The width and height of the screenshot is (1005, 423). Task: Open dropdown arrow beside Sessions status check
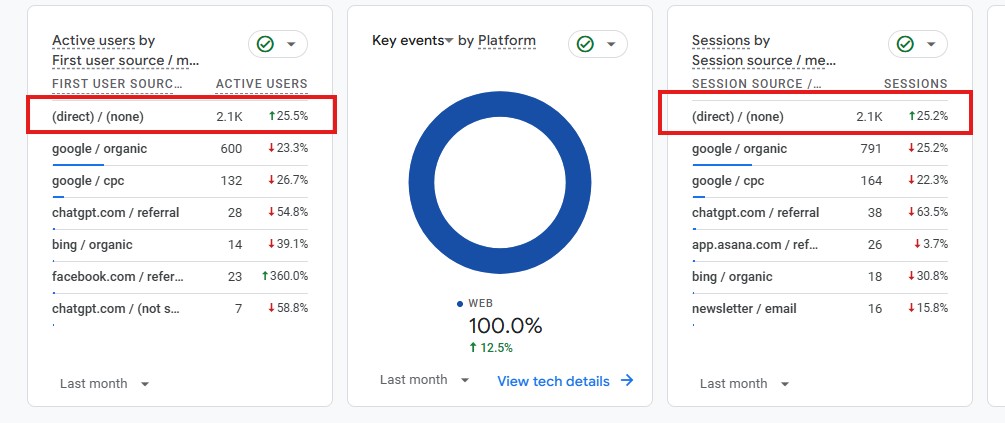pyautogui.click(x=931, y=44)
